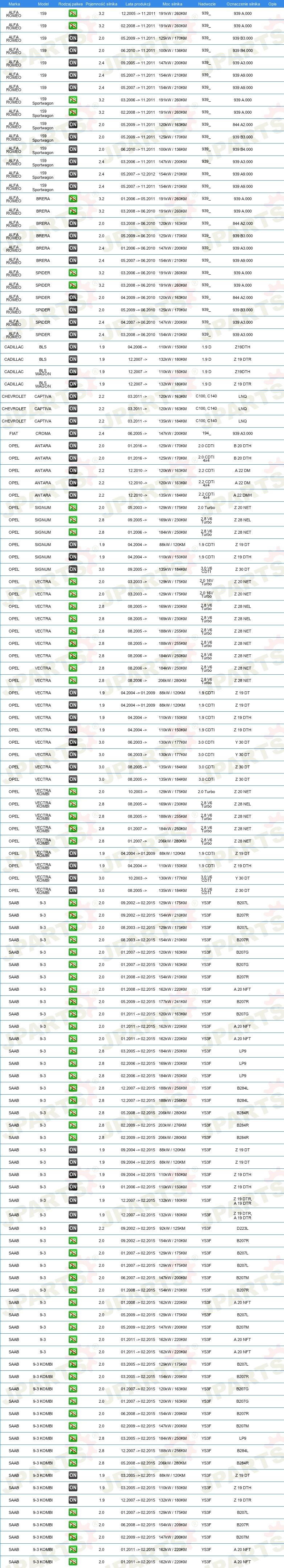Click petrol icon for Saab 9-3 Kombi LP9 row

click(73, 1438)
